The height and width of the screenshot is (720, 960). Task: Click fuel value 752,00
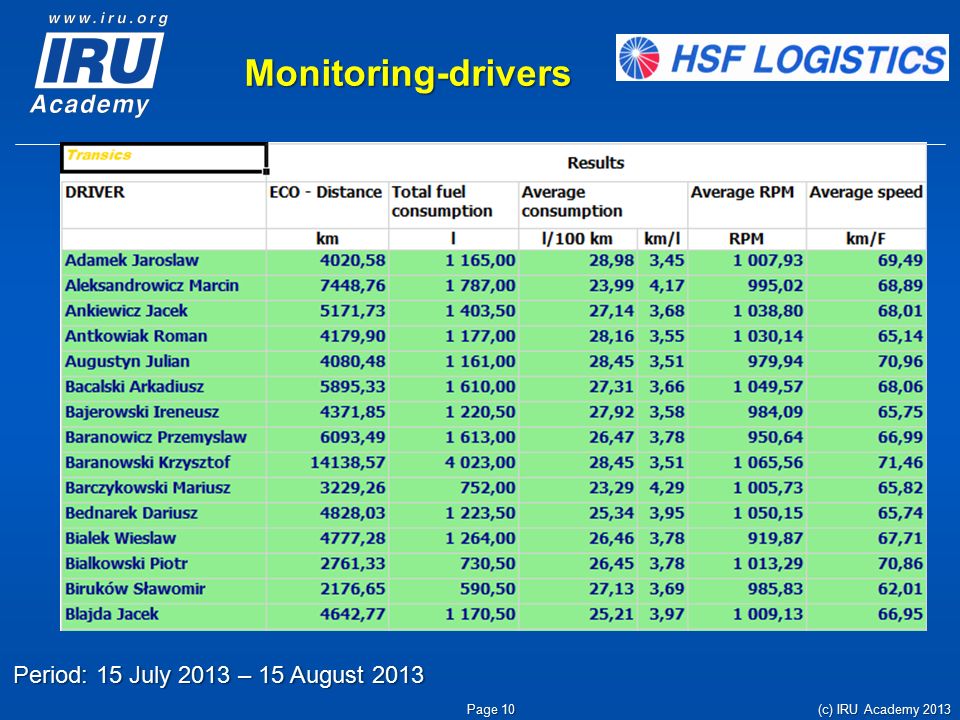click(488, 488)
